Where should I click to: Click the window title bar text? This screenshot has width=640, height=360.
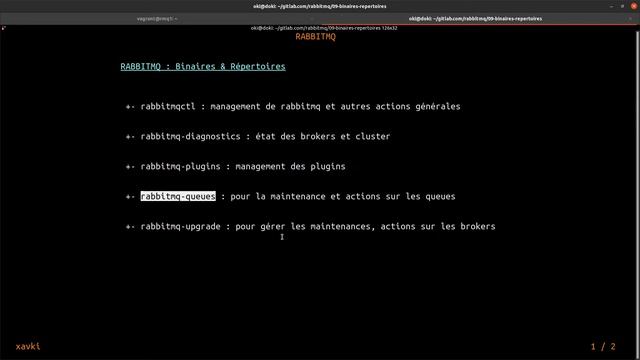tap(320, 6)
